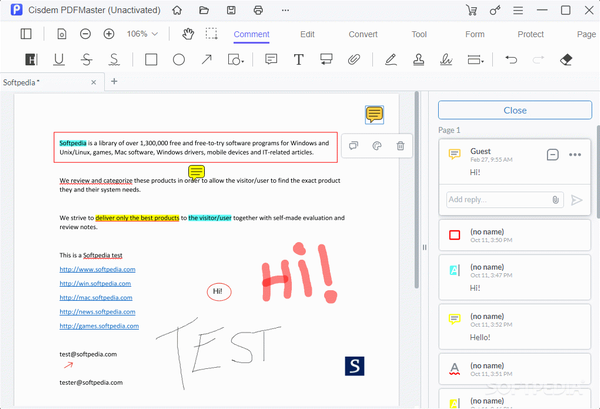Viewport: 600px width, 409px height.
Task: Select the sticky Note comment tool
Action: point(271,59)
